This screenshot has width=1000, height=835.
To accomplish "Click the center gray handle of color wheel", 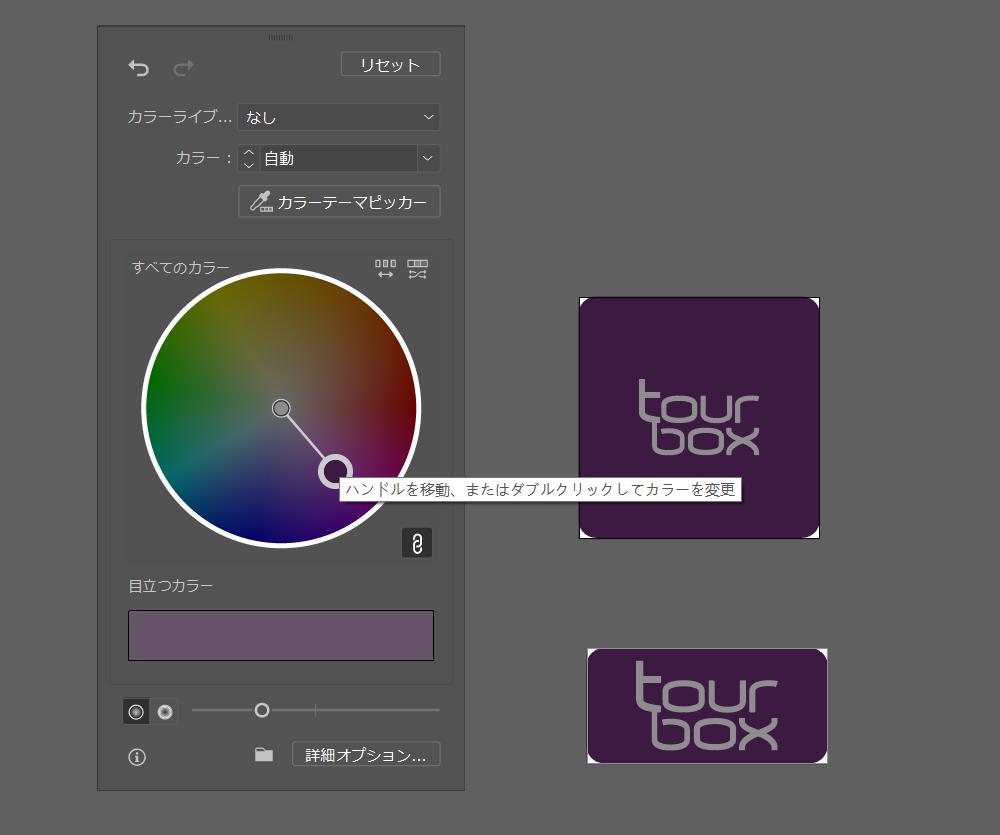I will tap(281, 408).
